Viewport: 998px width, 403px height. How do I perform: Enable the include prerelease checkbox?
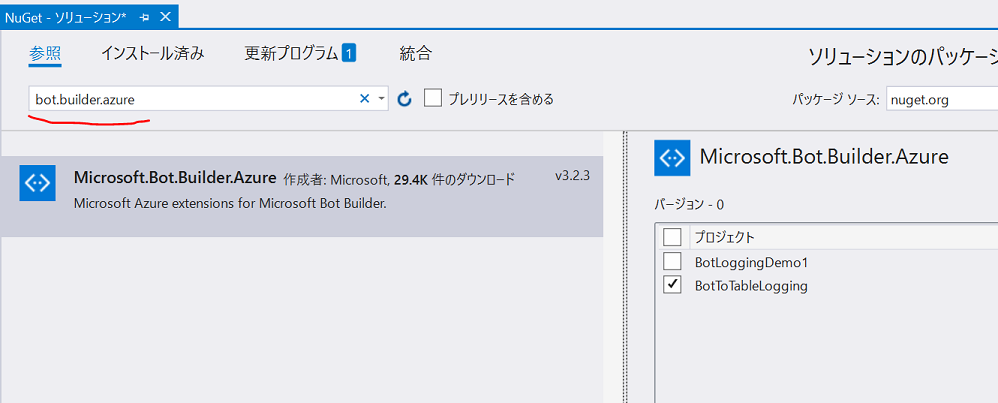[433, 98]
